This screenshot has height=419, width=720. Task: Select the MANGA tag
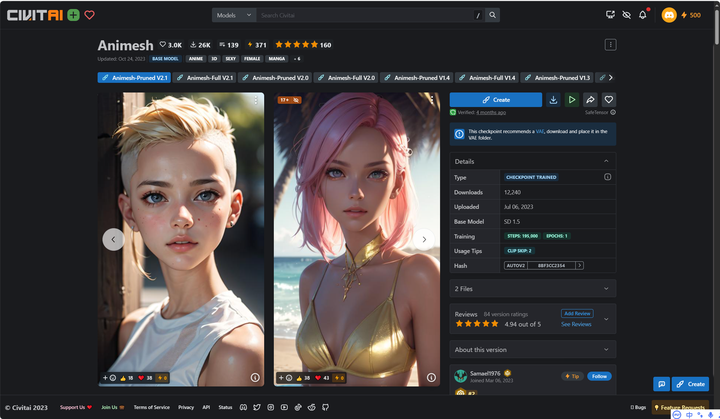[276, 59]
